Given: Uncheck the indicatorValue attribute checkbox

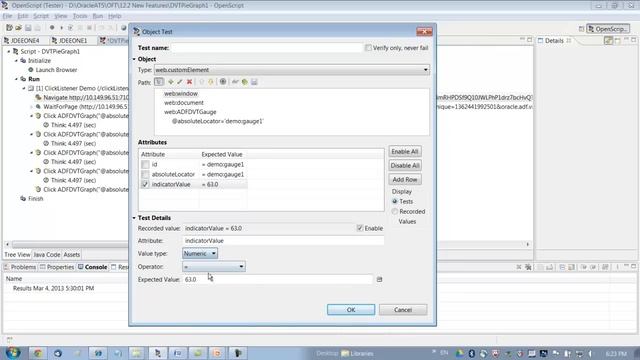Looking at the screenshot, I should pos(145,184).
